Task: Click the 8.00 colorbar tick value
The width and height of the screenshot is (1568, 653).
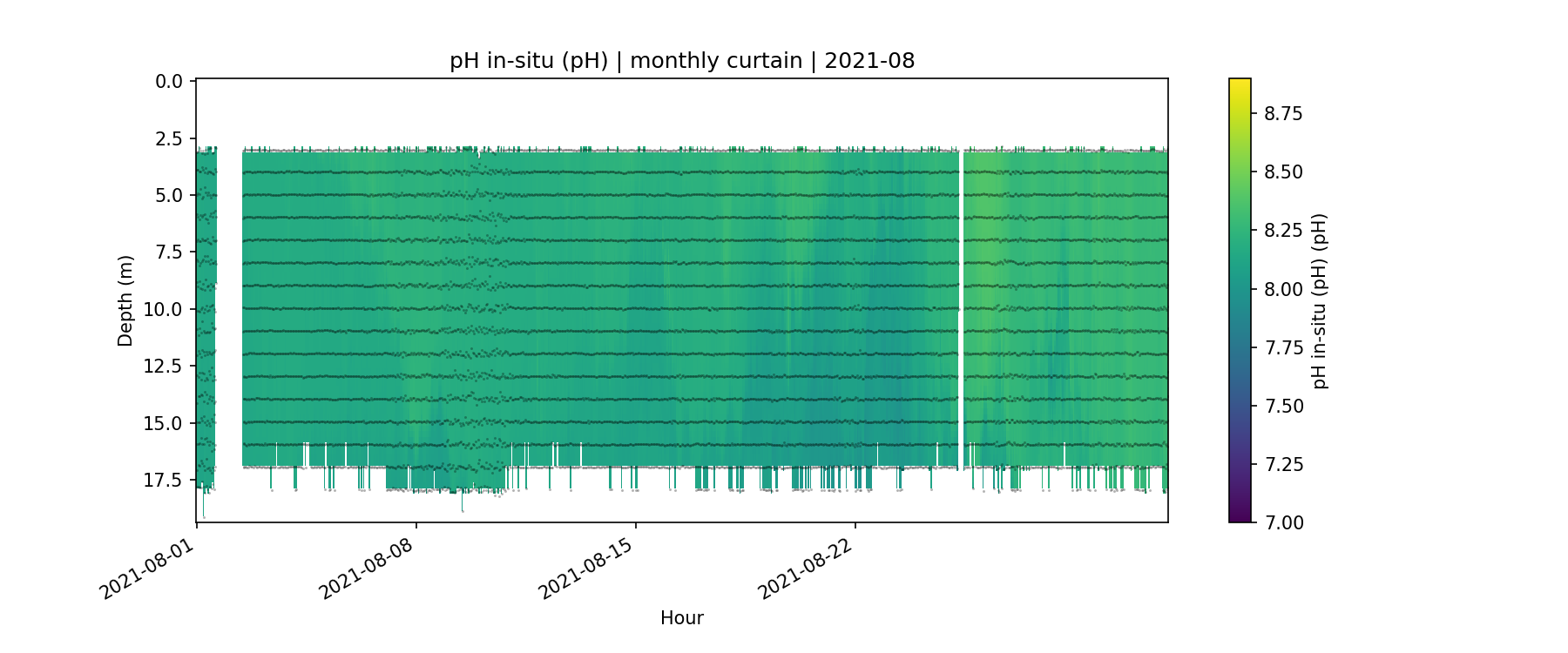Action: [1283, 289]
